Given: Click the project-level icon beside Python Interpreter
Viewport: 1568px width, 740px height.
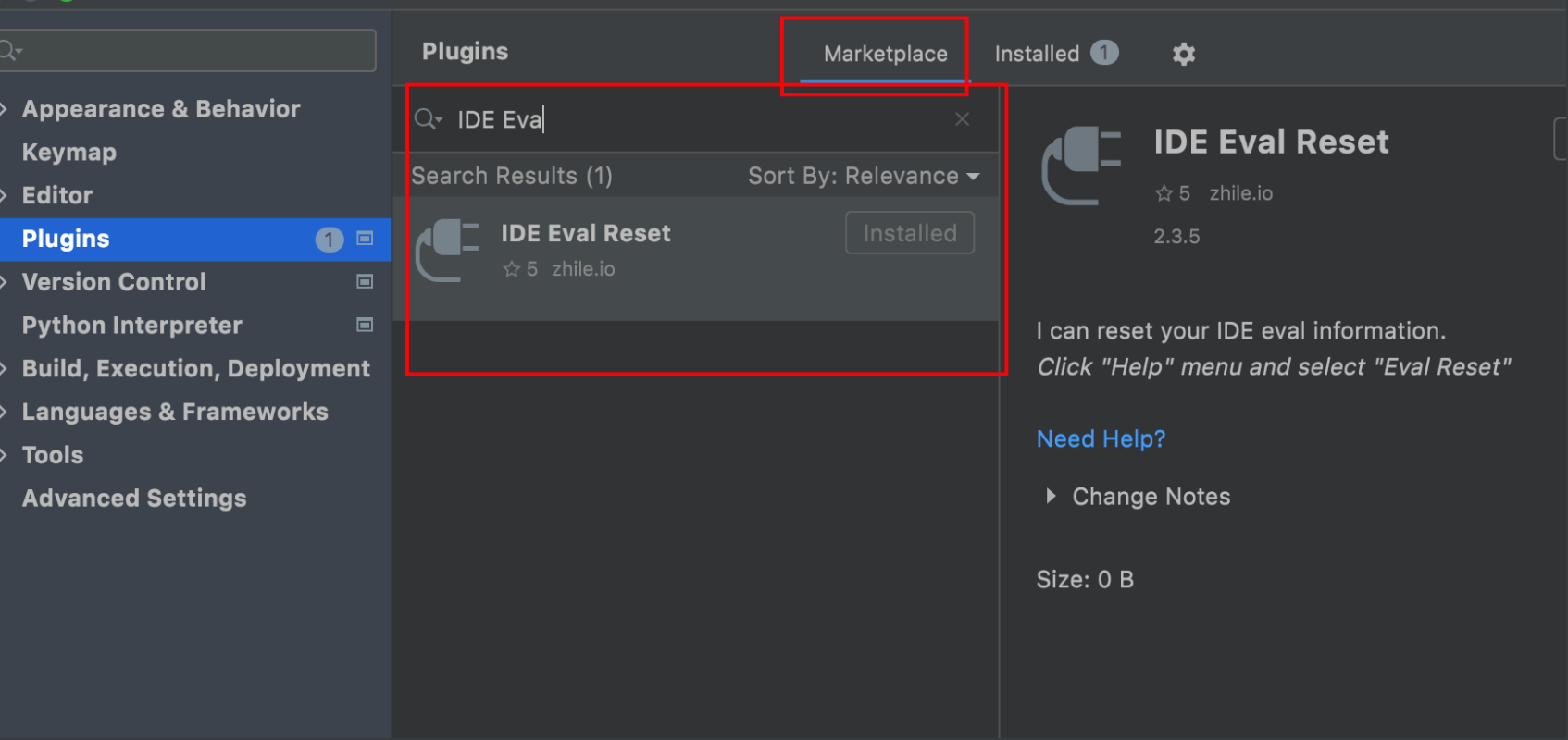Looking at the screenshot, I should (x=365, y=325).
